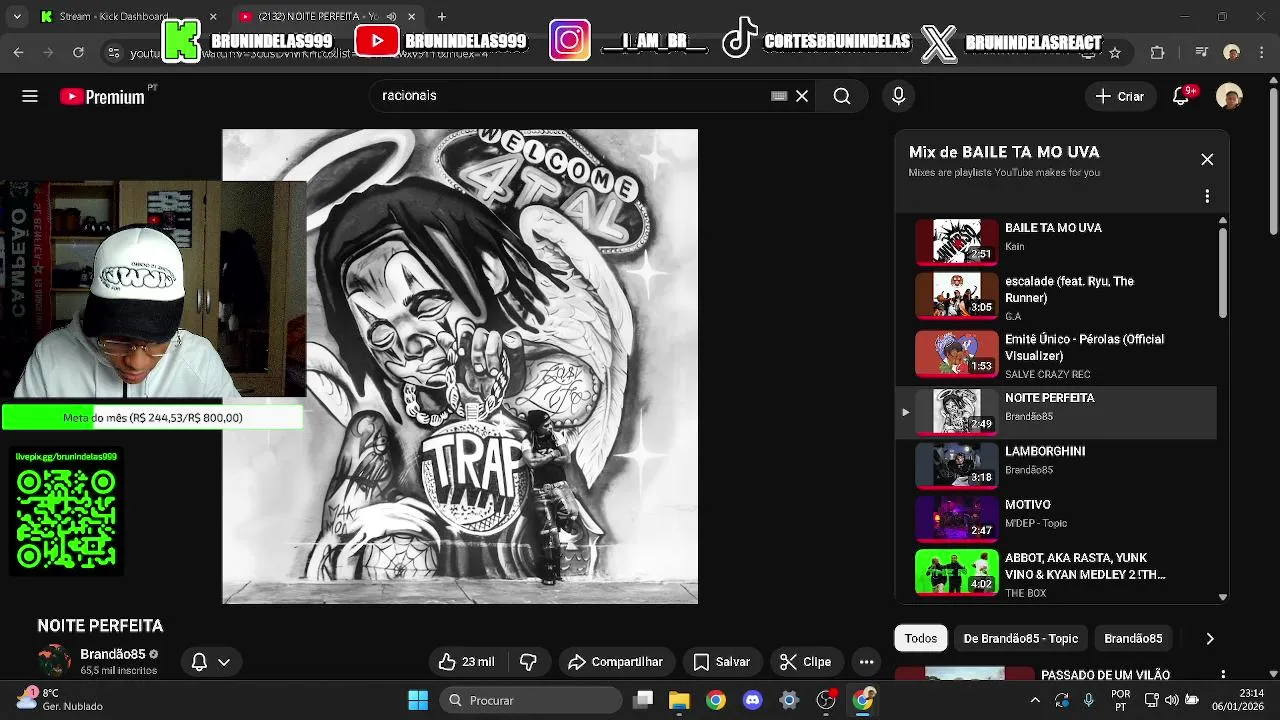Go back with the browser back arrow
1280x720 pixels.
pos(19,53)
